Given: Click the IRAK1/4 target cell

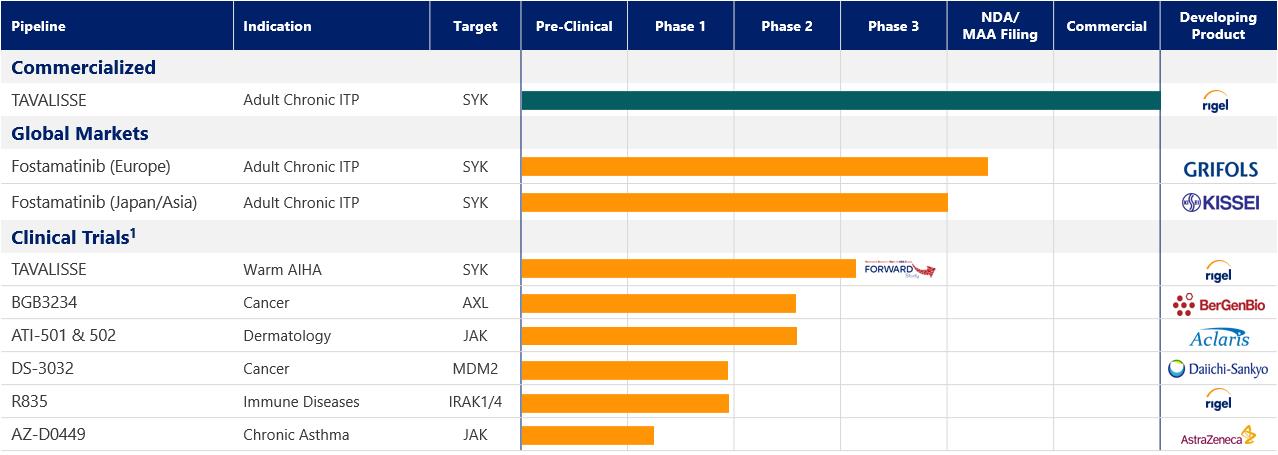Looking at the screenshot, I should pos(474,401).
